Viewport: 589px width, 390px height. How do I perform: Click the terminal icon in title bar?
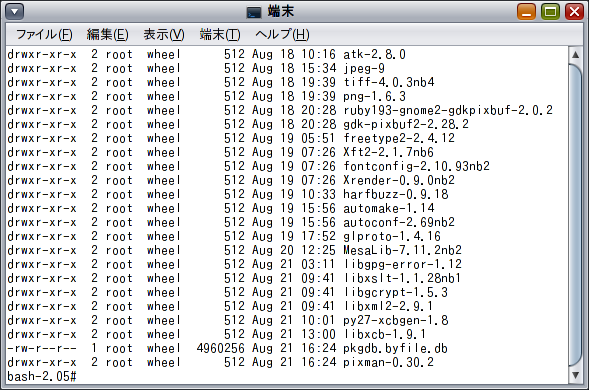254,12
